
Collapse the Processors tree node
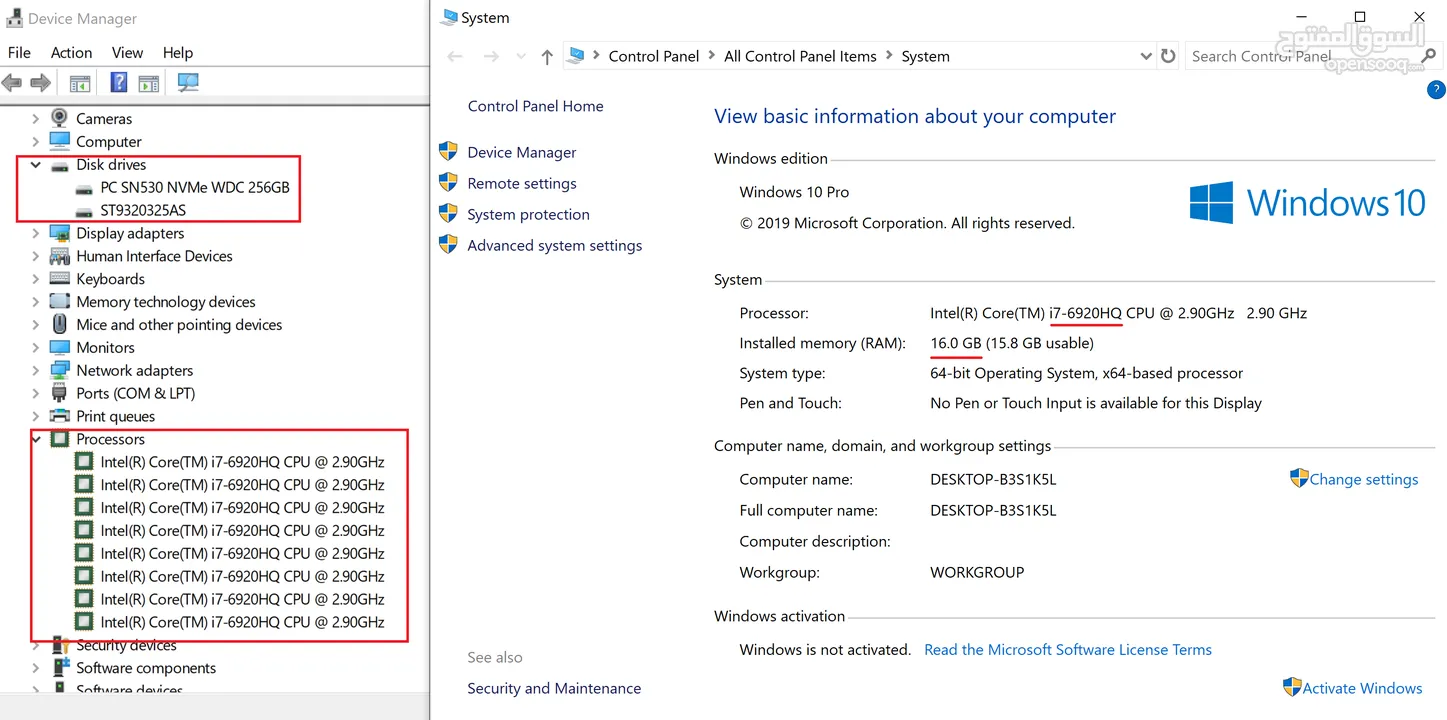click(36, 439)
